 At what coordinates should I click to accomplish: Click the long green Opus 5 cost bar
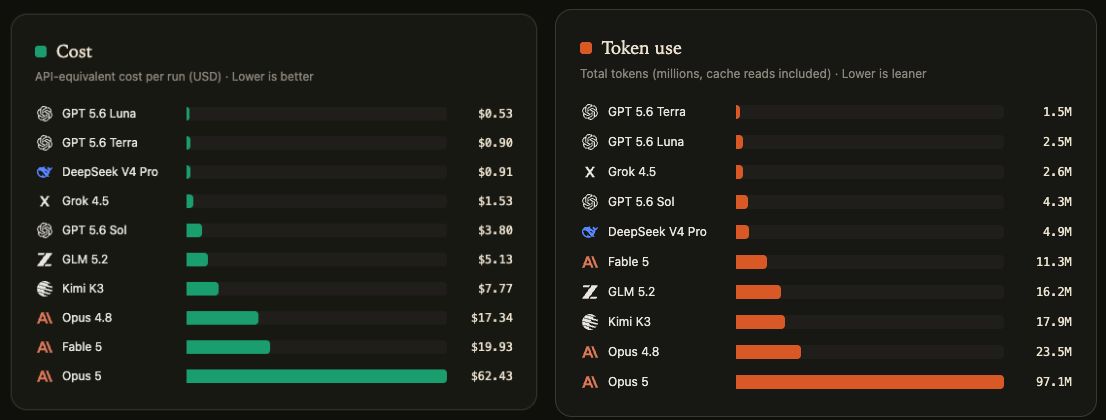coord(317,376)
